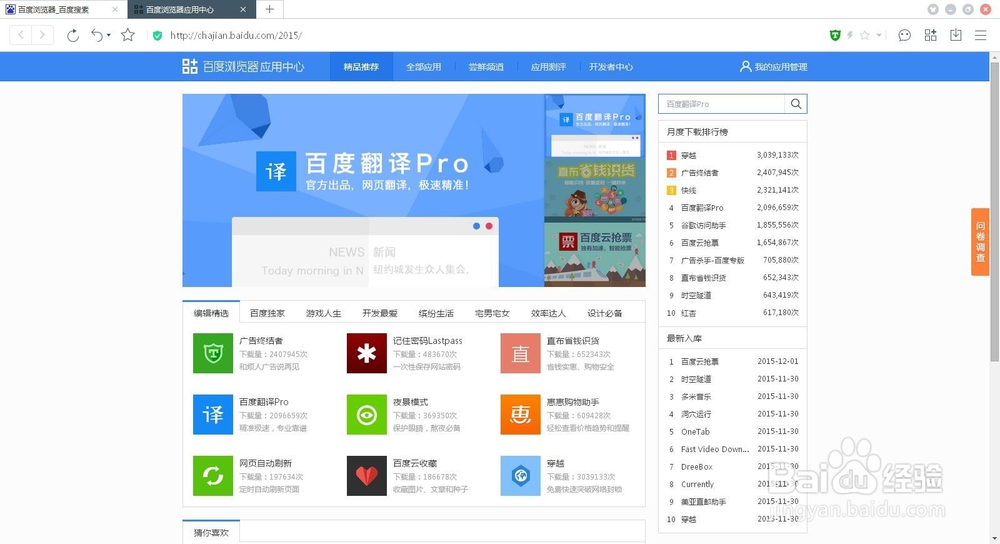
Task: Click the 穿越 blue globe icon
Action: [520, 475]
